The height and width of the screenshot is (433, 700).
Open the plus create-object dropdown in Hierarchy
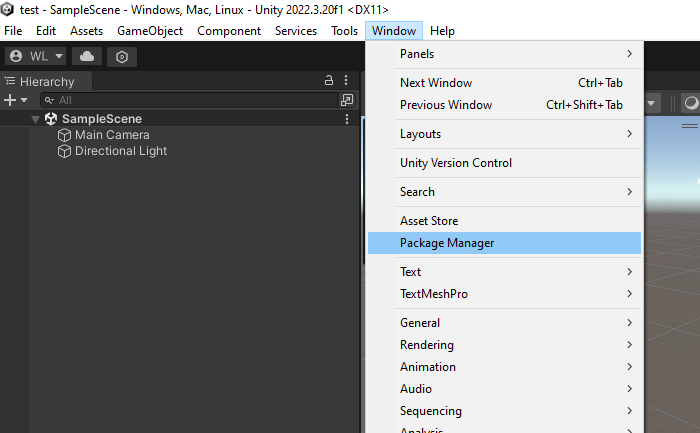click(16, 100)
